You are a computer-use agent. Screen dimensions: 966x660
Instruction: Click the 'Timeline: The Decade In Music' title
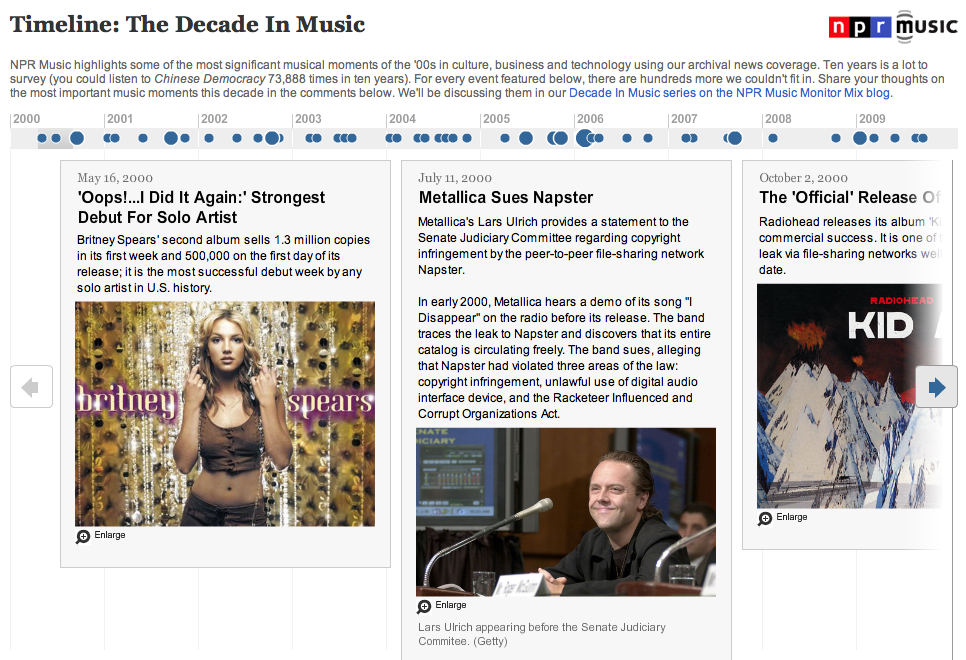(187, 25)
